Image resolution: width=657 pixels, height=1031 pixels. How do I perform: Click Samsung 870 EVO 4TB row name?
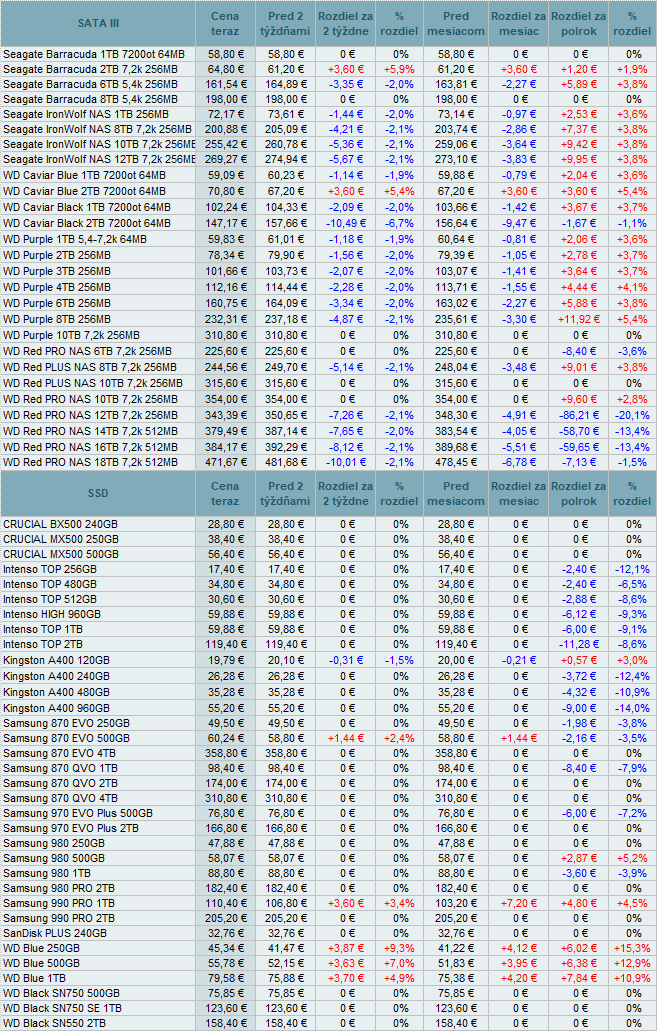pyautogui.click(x=59, y=754)
